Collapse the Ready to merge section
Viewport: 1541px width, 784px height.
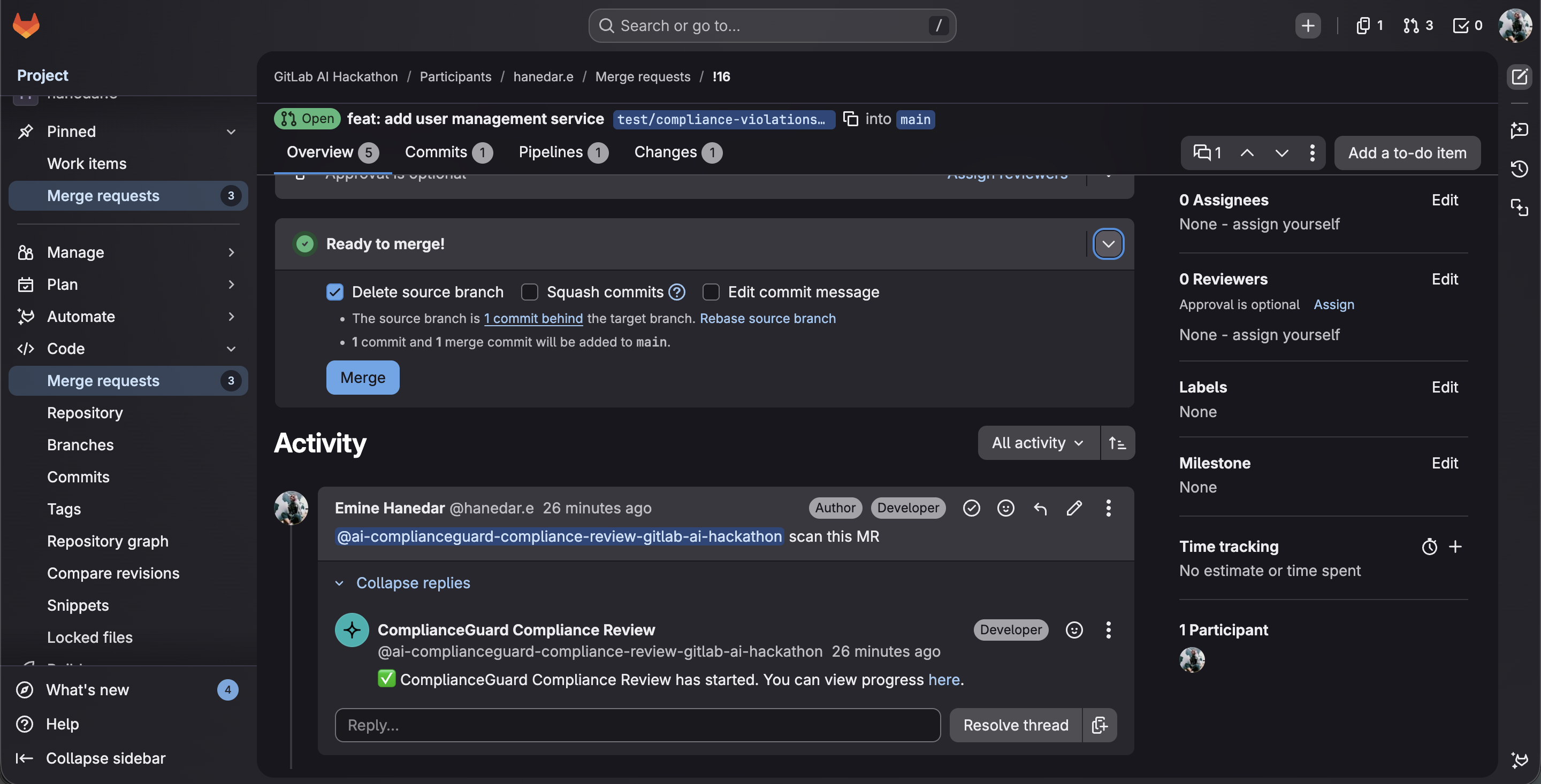pos(1108,244)
